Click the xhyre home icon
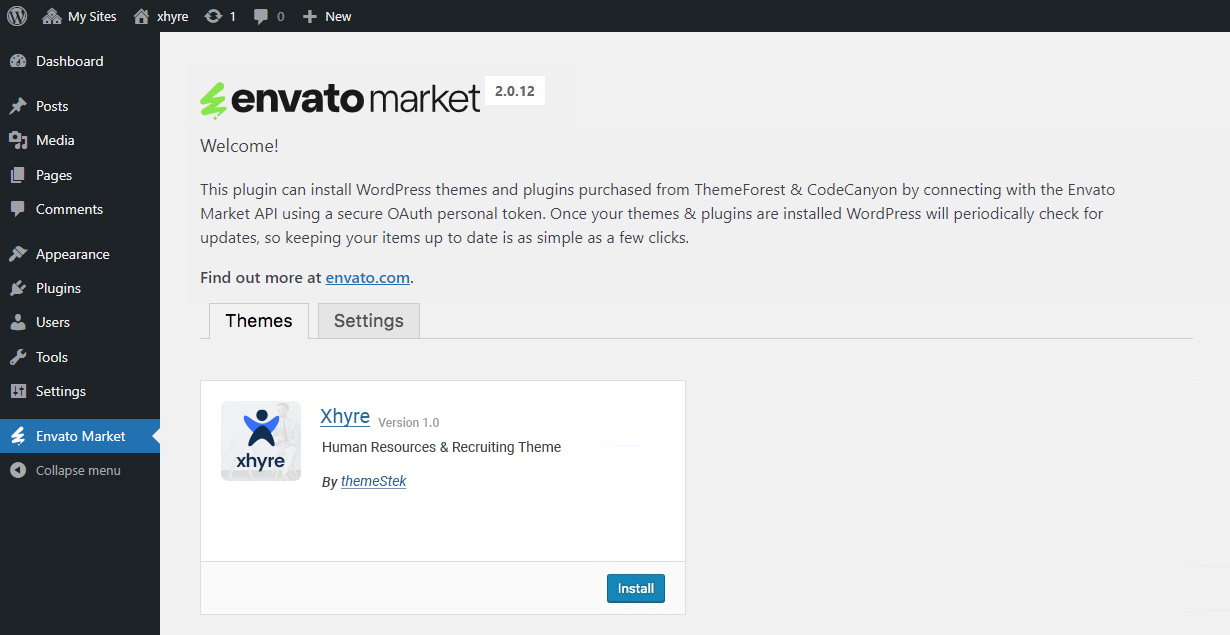 click(142, 16)
